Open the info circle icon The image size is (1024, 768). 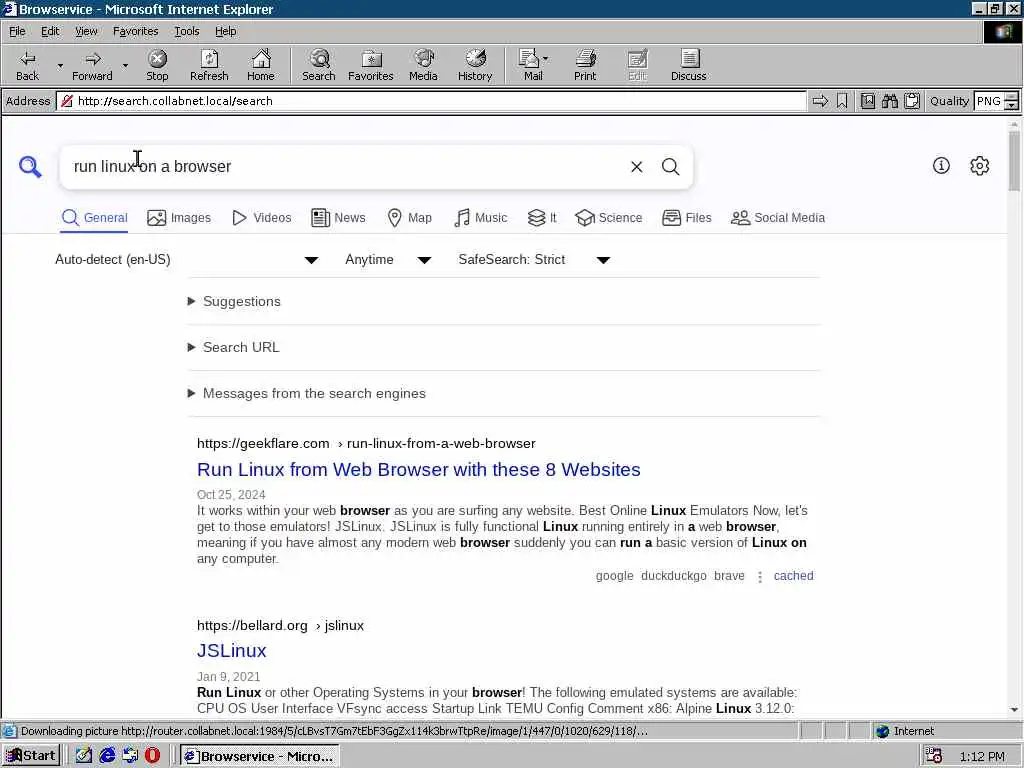pyautogui.click(x=940, y=166)
